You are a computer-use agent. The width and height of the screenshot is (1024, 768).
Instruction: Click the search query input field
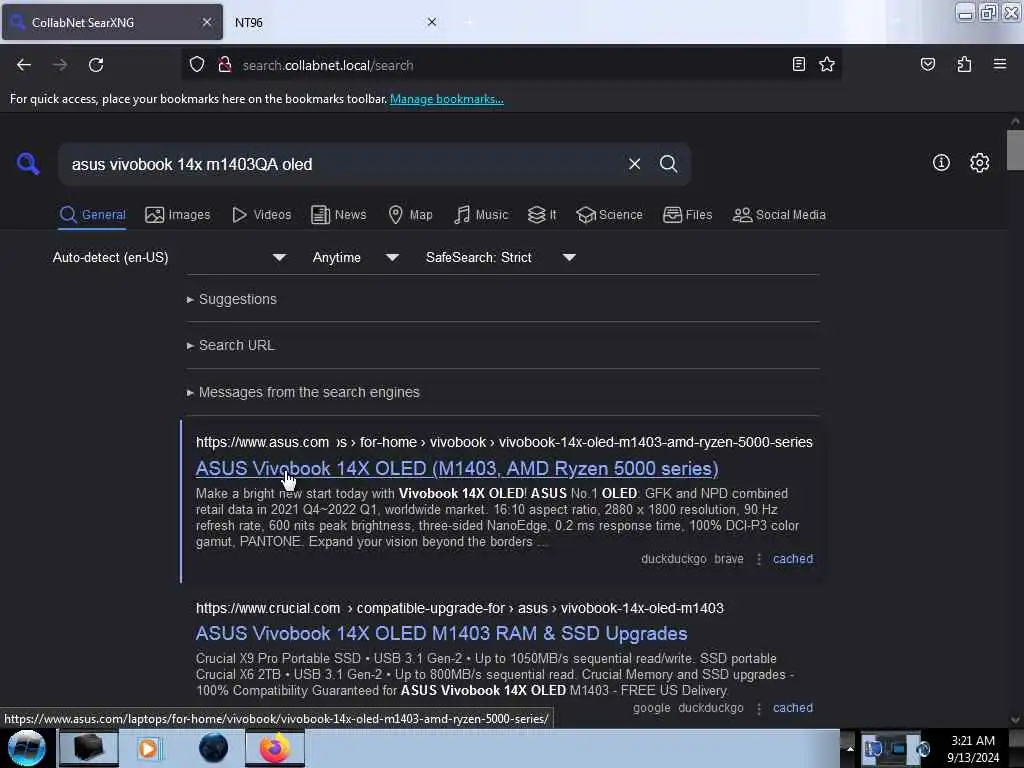(343, 164)
